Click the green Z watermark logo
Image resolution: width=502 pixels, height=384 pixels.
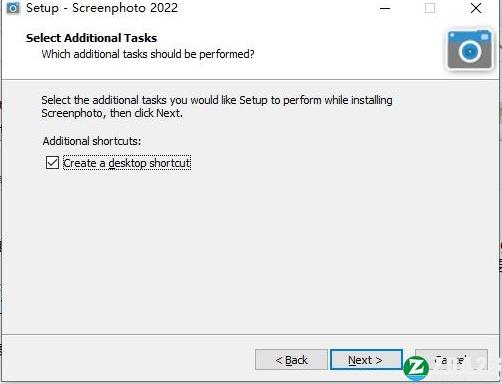(416, 368)
